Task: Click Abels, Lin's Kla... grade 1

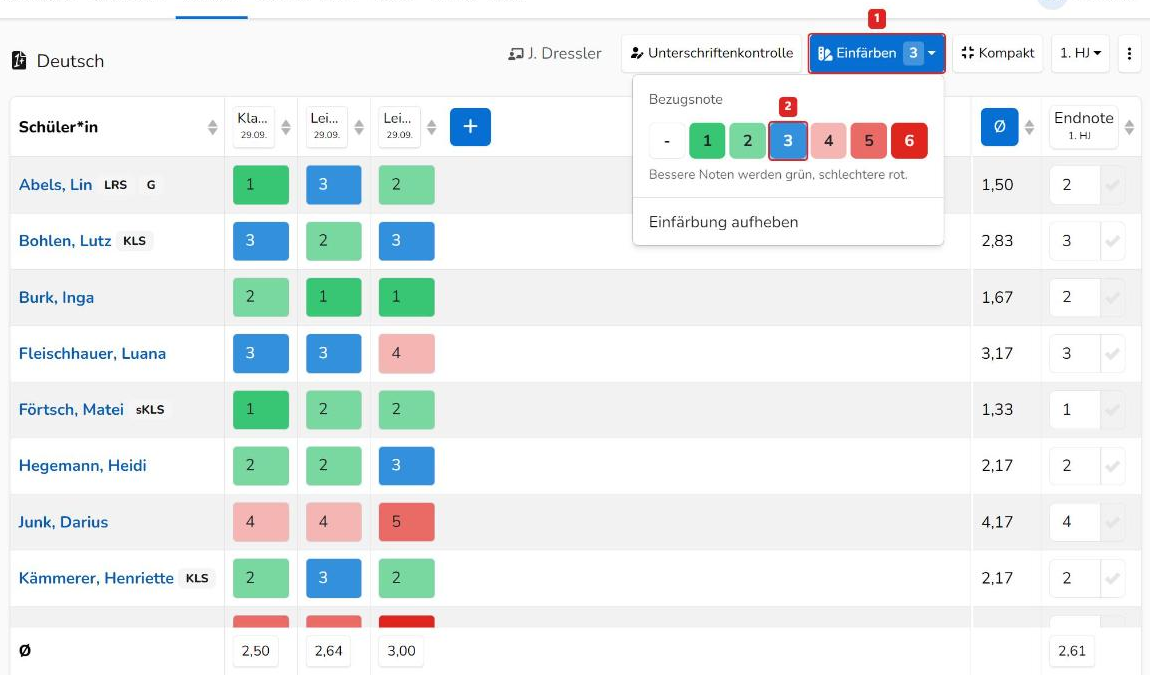Action: (261, 185)
